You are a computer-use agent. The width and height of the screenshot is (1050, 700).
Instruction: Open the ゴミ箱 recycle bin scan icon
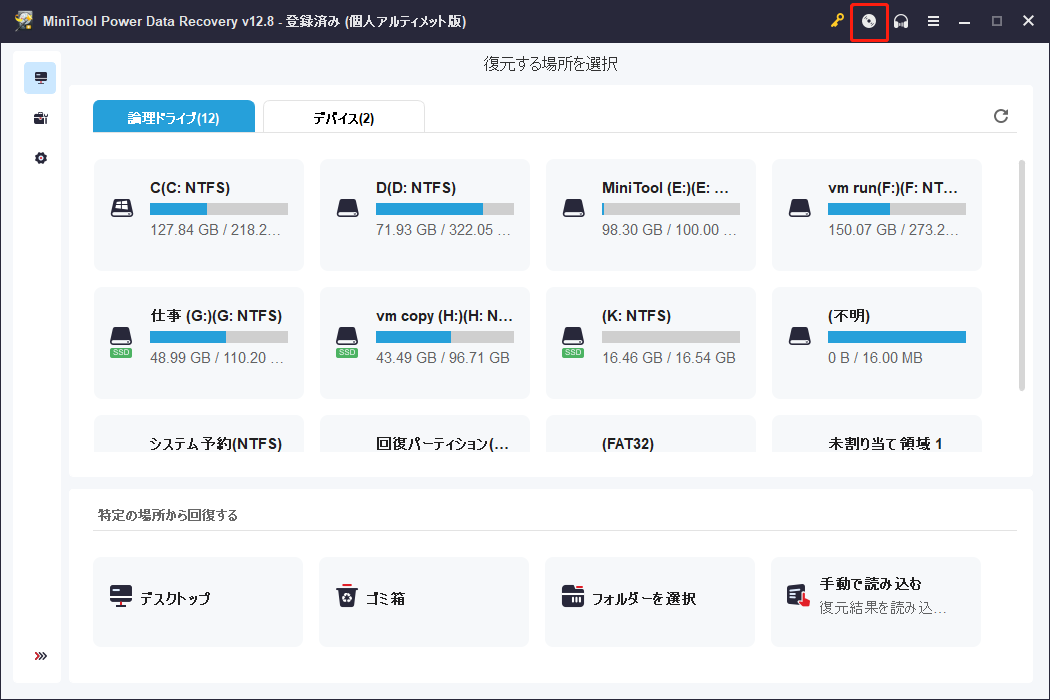347,595
